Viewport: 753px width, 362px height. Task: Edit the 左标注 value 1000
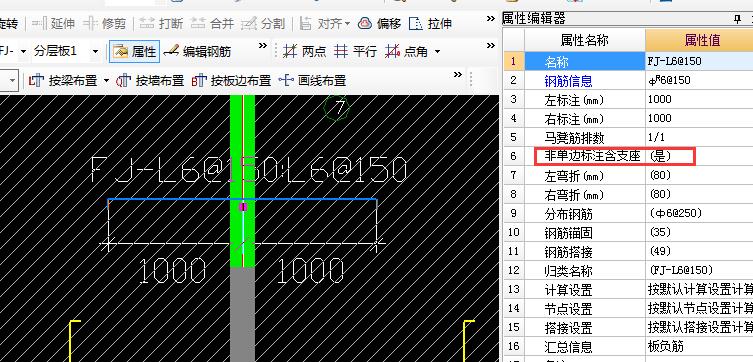click(x=699, y=99)
